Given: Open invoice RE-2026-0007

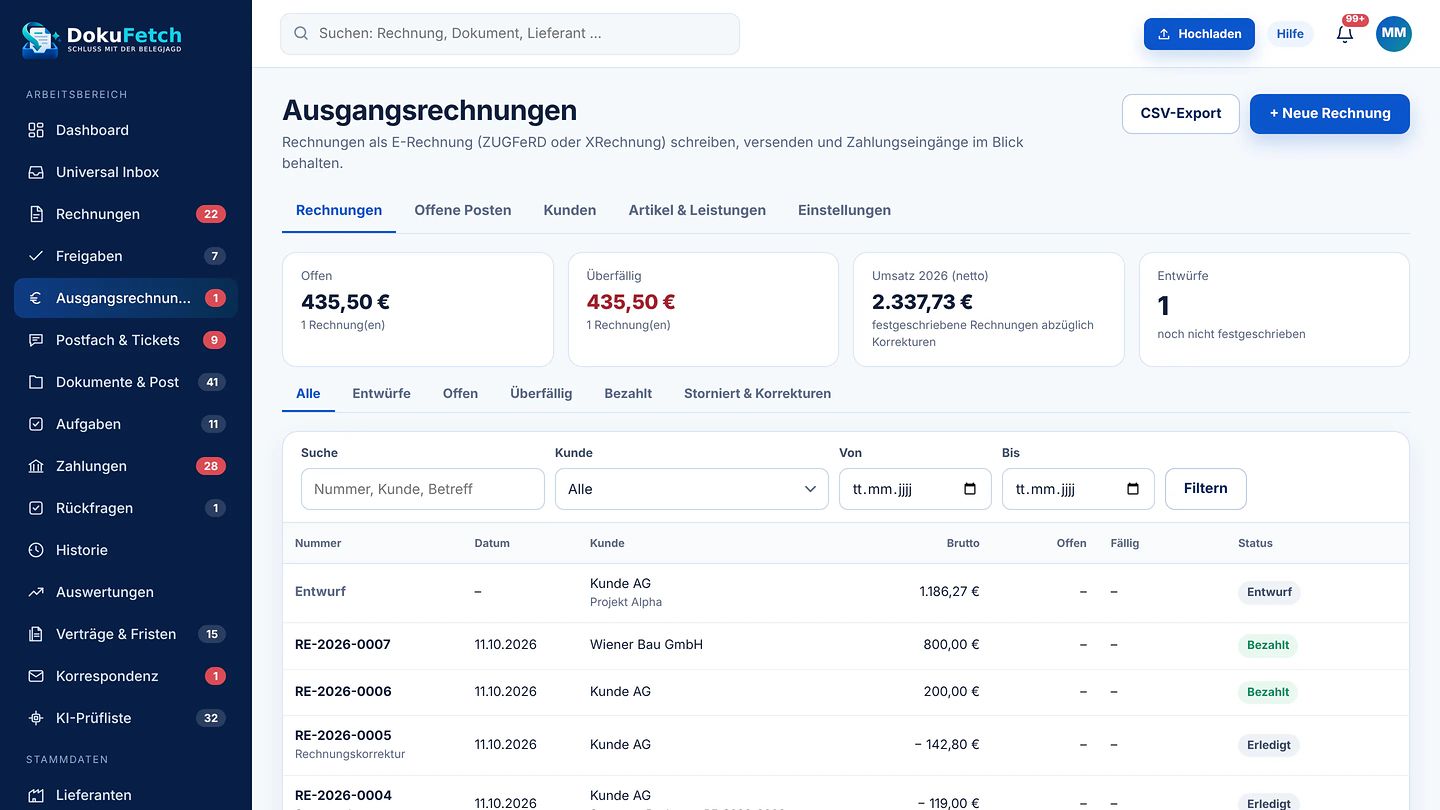Looking at the screenshot, I should 343,644.
